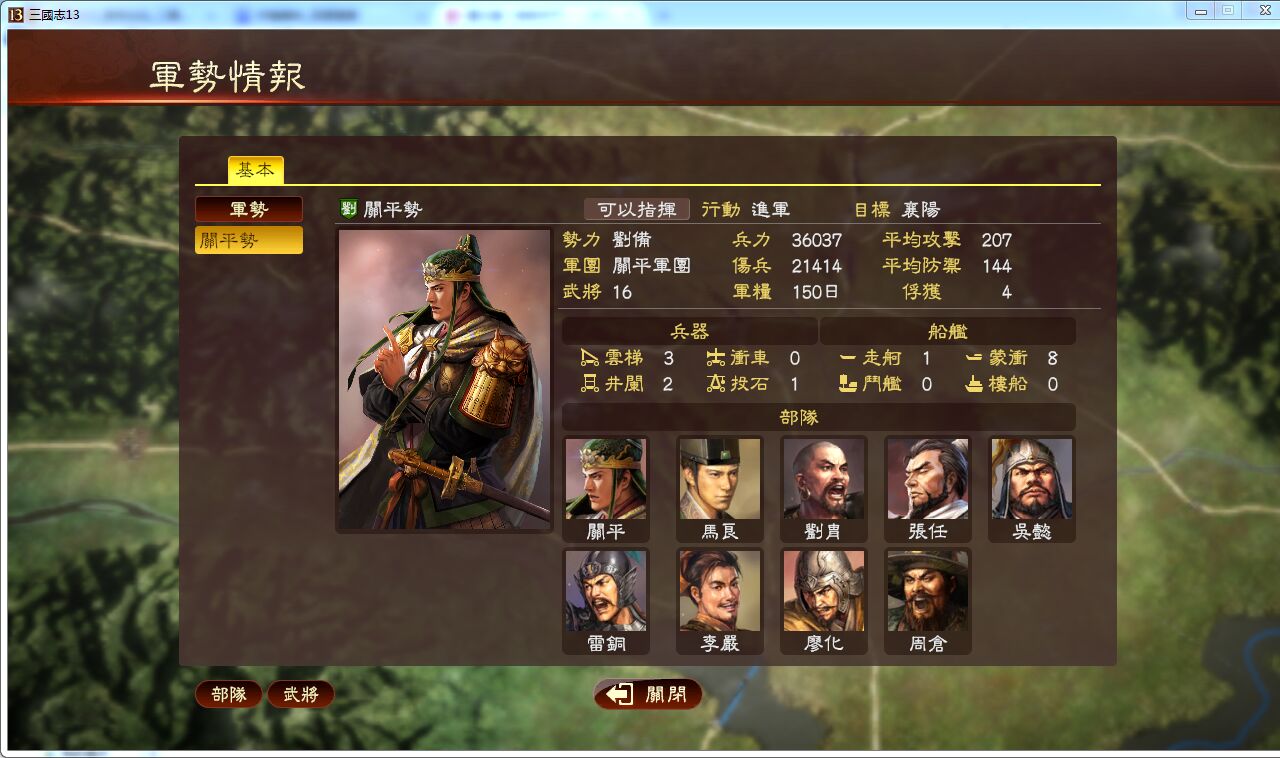Click the 樓船 tower ship icon
Image resolution: width=1280 pixels, height=758 pixels.
tap(975, 384)
